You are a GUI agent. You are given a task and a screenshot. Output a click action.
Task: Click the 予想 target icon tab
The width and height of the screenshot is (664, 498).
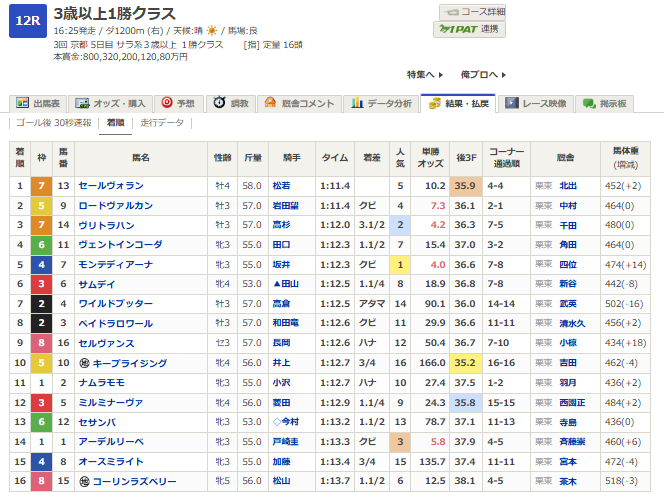[x=179, y=103]
